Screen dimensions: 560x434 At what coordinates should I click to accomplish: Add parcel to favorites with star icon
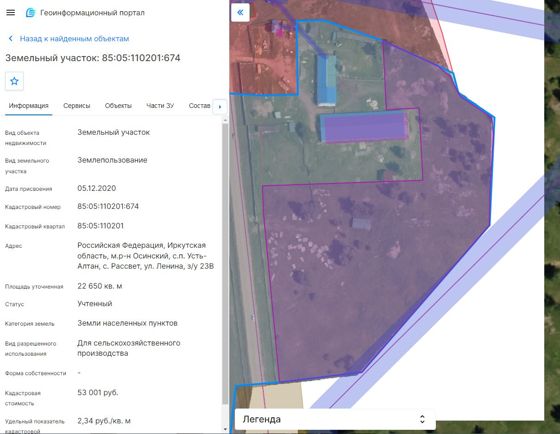click(x=14, y=81)
